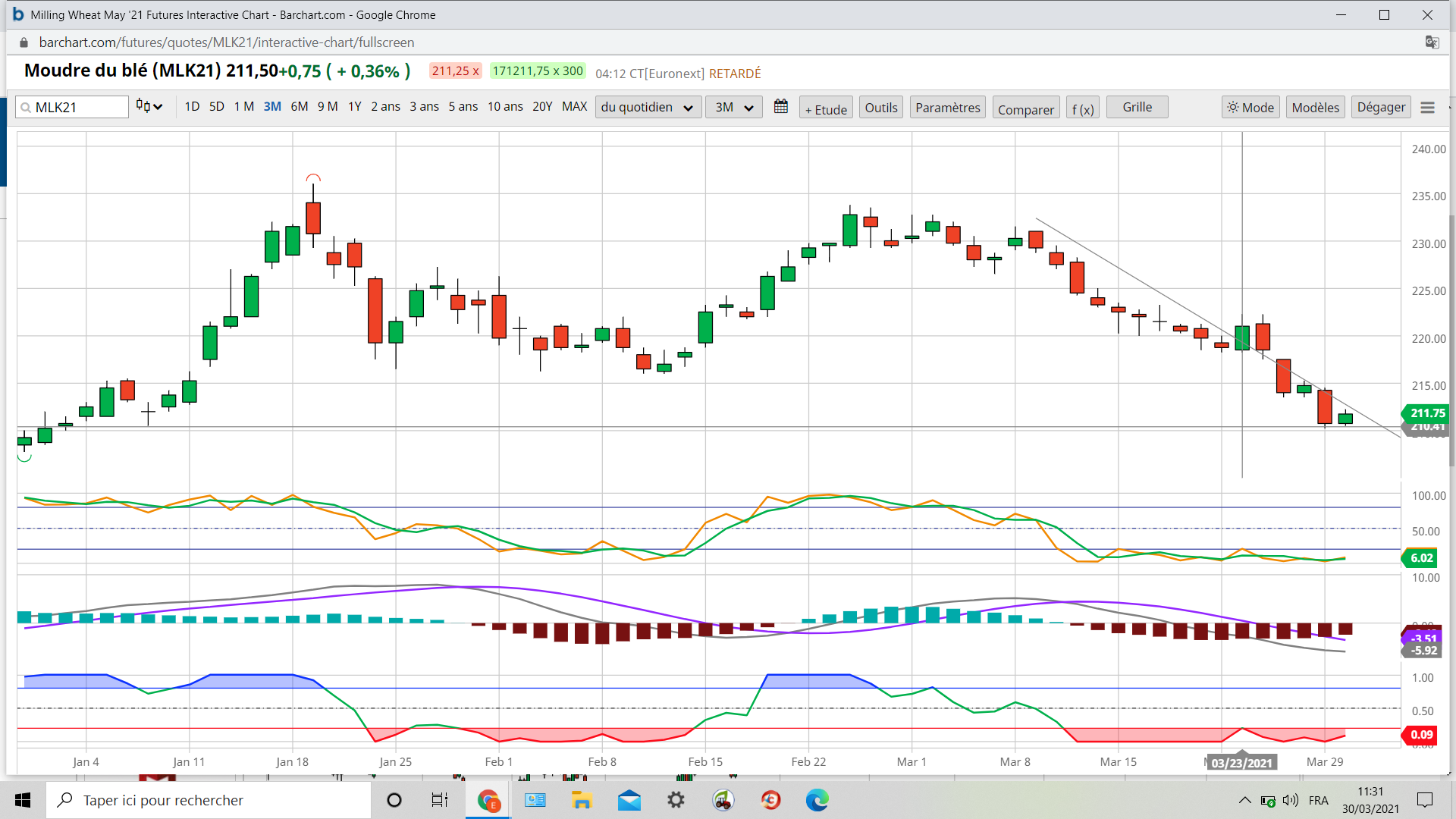Click the + Etude button
The height and width of the screenshot is (819, 1456).
[x=826, y=109]
